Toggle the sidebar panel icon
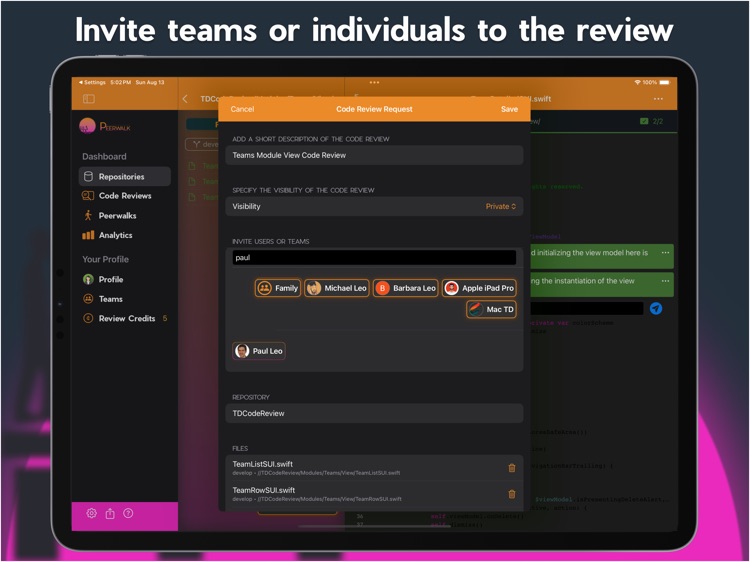Screen dimensions: 750x562 click(88, 99)
